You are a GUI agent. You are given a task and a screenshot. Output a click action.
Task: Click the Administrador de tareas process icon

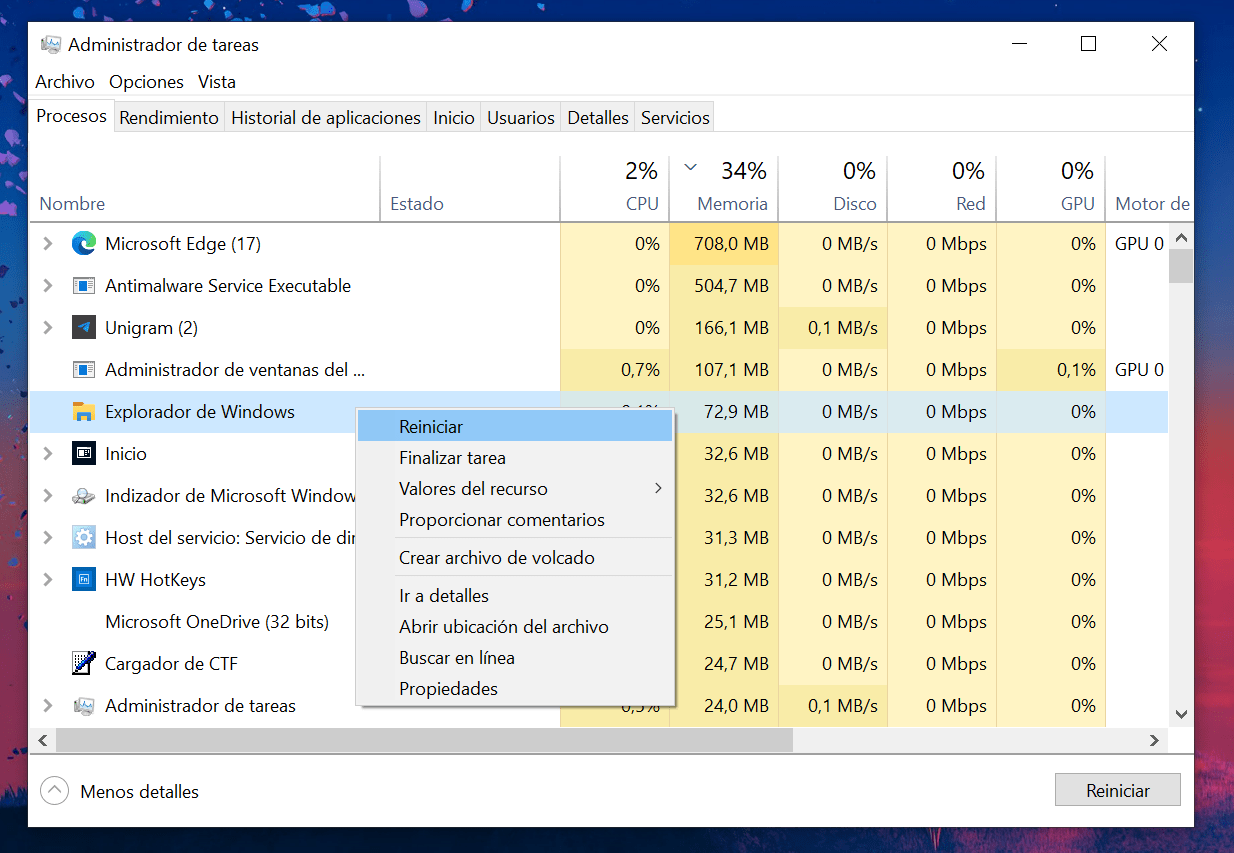84,705
